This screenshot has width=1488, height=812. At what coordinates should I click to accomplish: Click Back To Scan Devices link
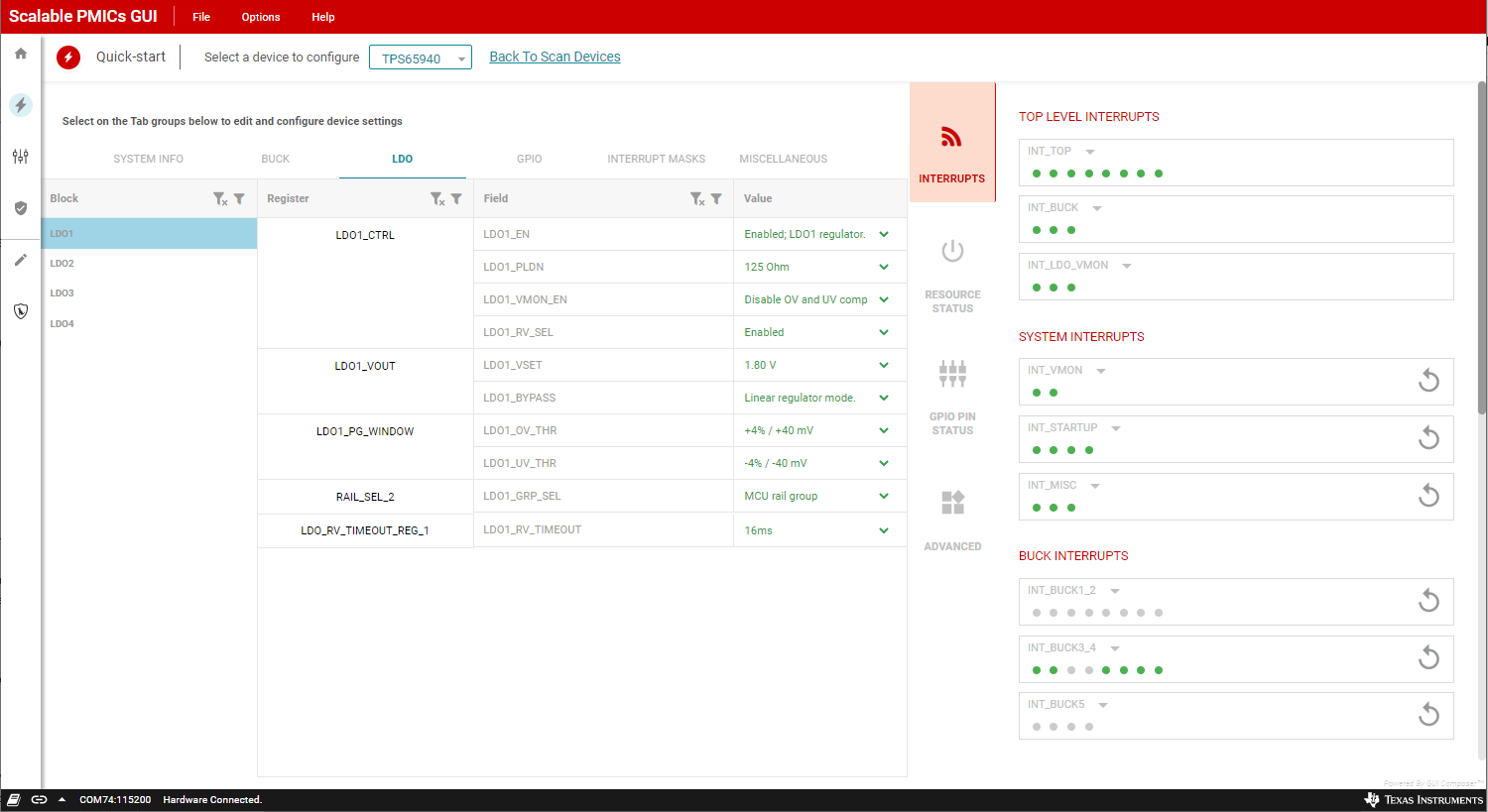555,57
